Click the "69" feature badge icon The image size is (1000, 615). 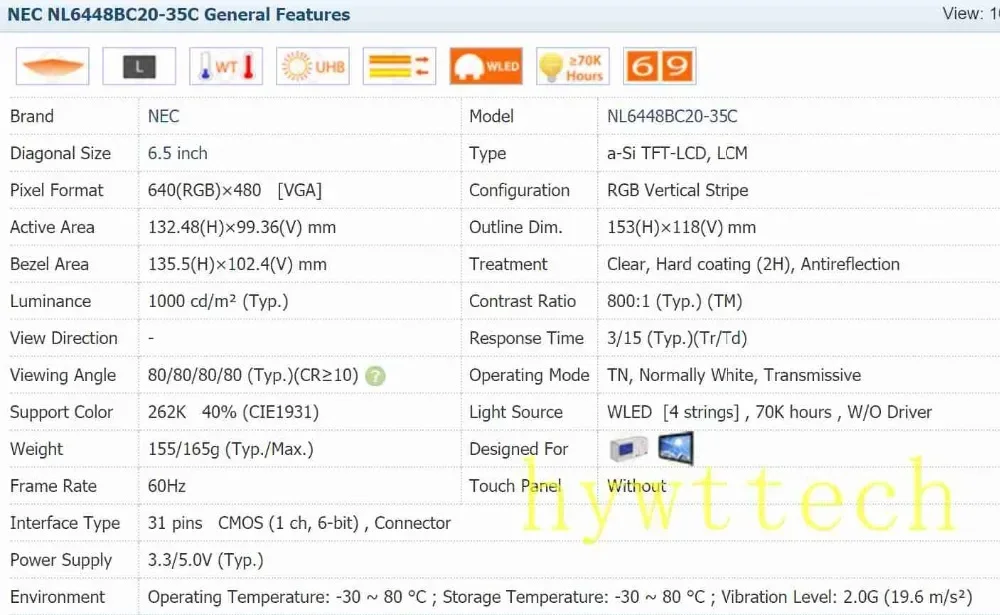[x=659, y=65]
